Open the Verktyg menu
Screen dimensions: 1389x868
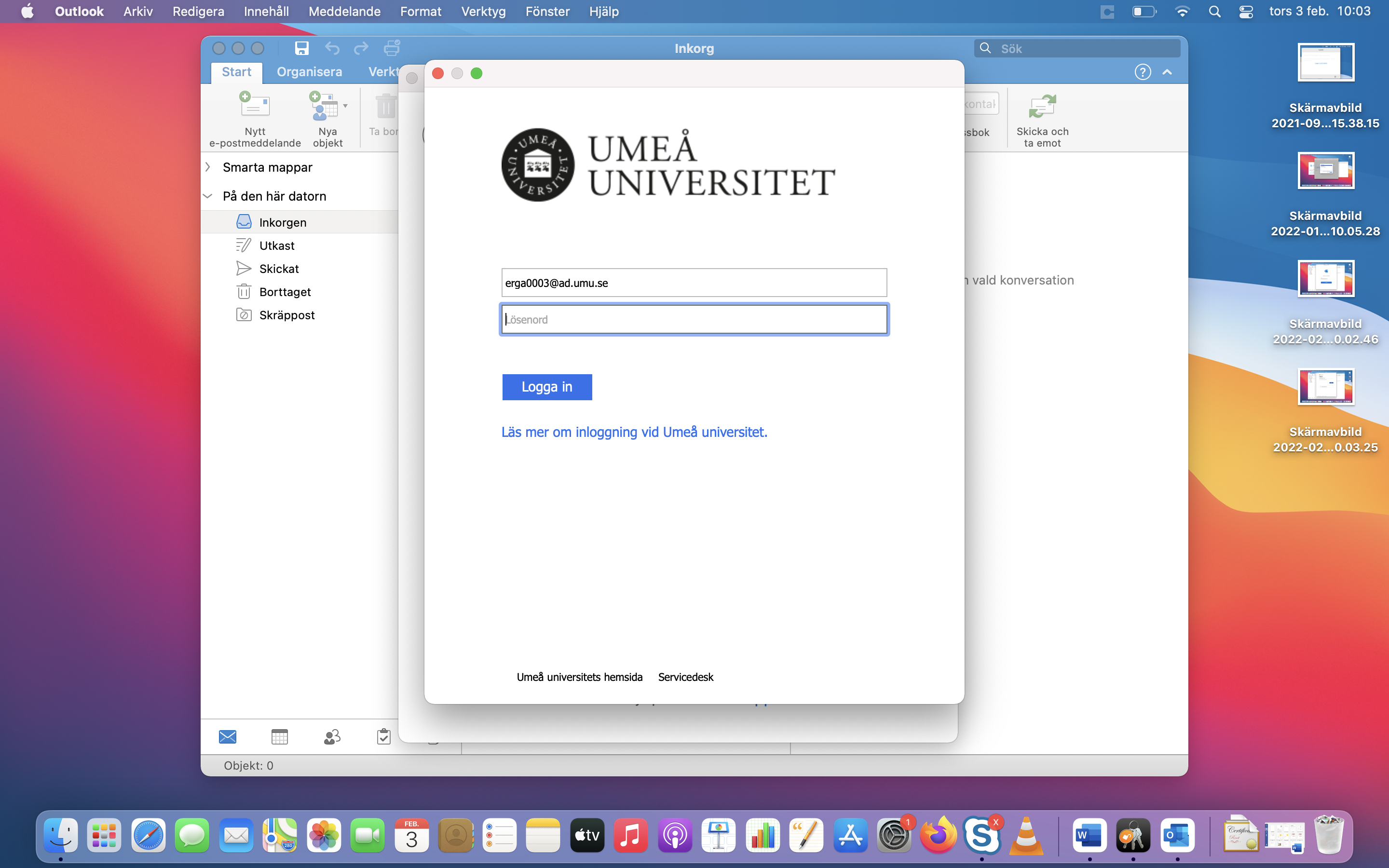[483, 12]
